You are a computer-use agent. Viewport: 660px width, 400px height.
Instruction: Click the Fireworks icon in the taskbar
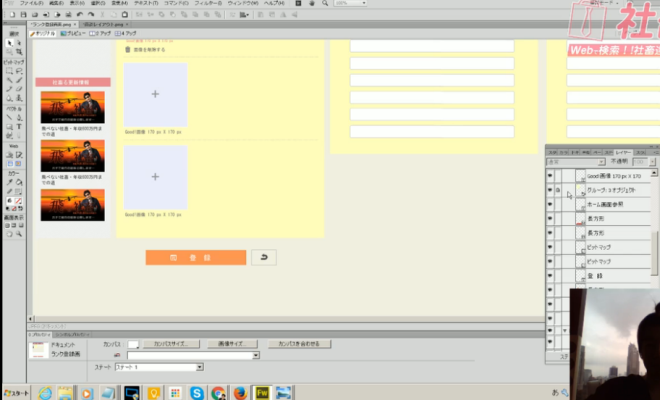[x=261, y=393]
